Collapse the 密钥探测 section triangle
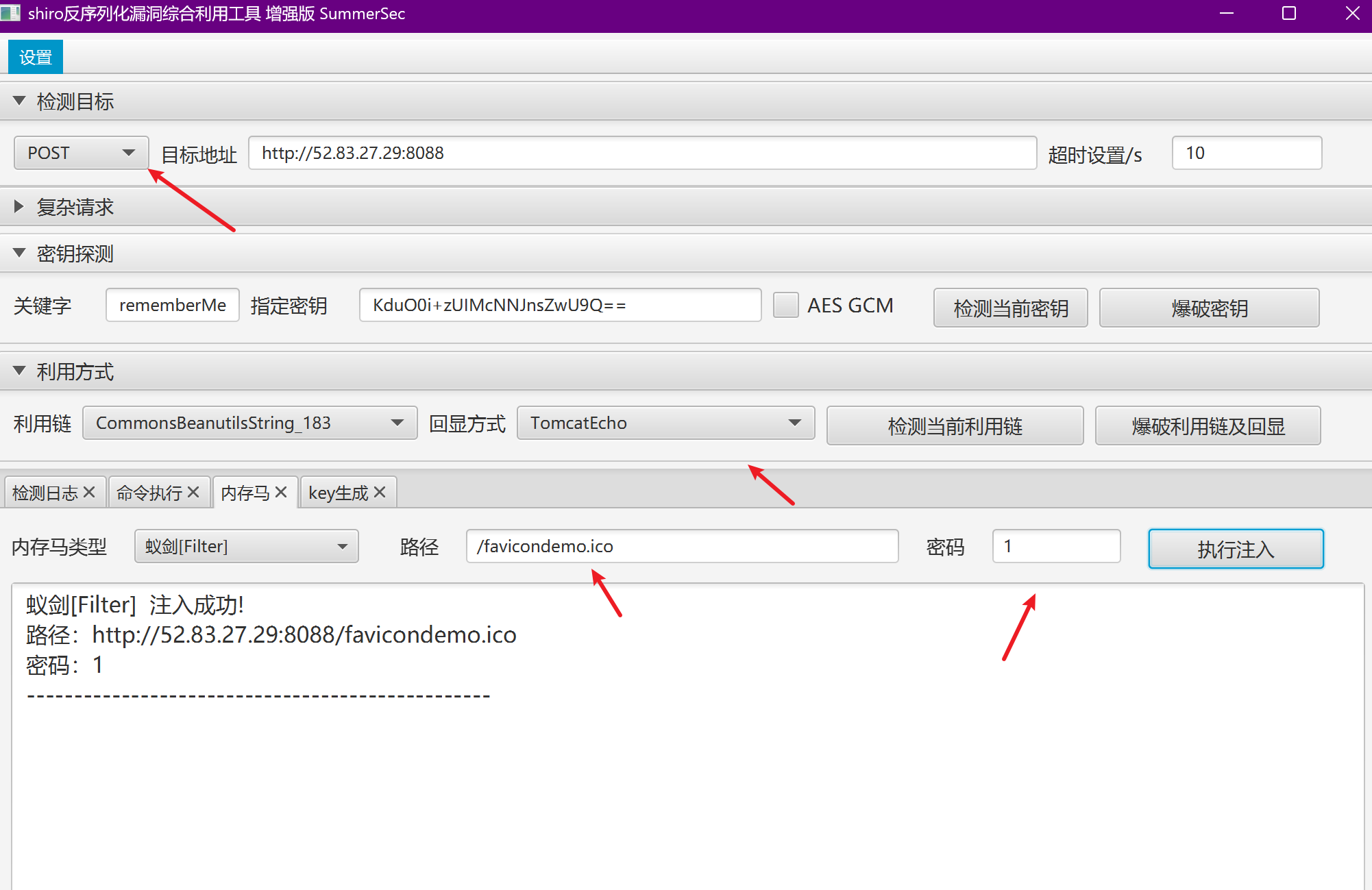The image size is (1372, 890). click(x=19, y=253)
